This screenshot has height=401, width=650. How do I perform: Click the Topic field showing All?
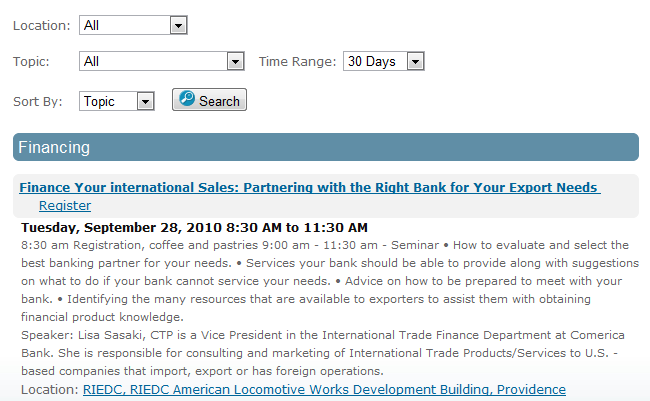pos(162,61)
